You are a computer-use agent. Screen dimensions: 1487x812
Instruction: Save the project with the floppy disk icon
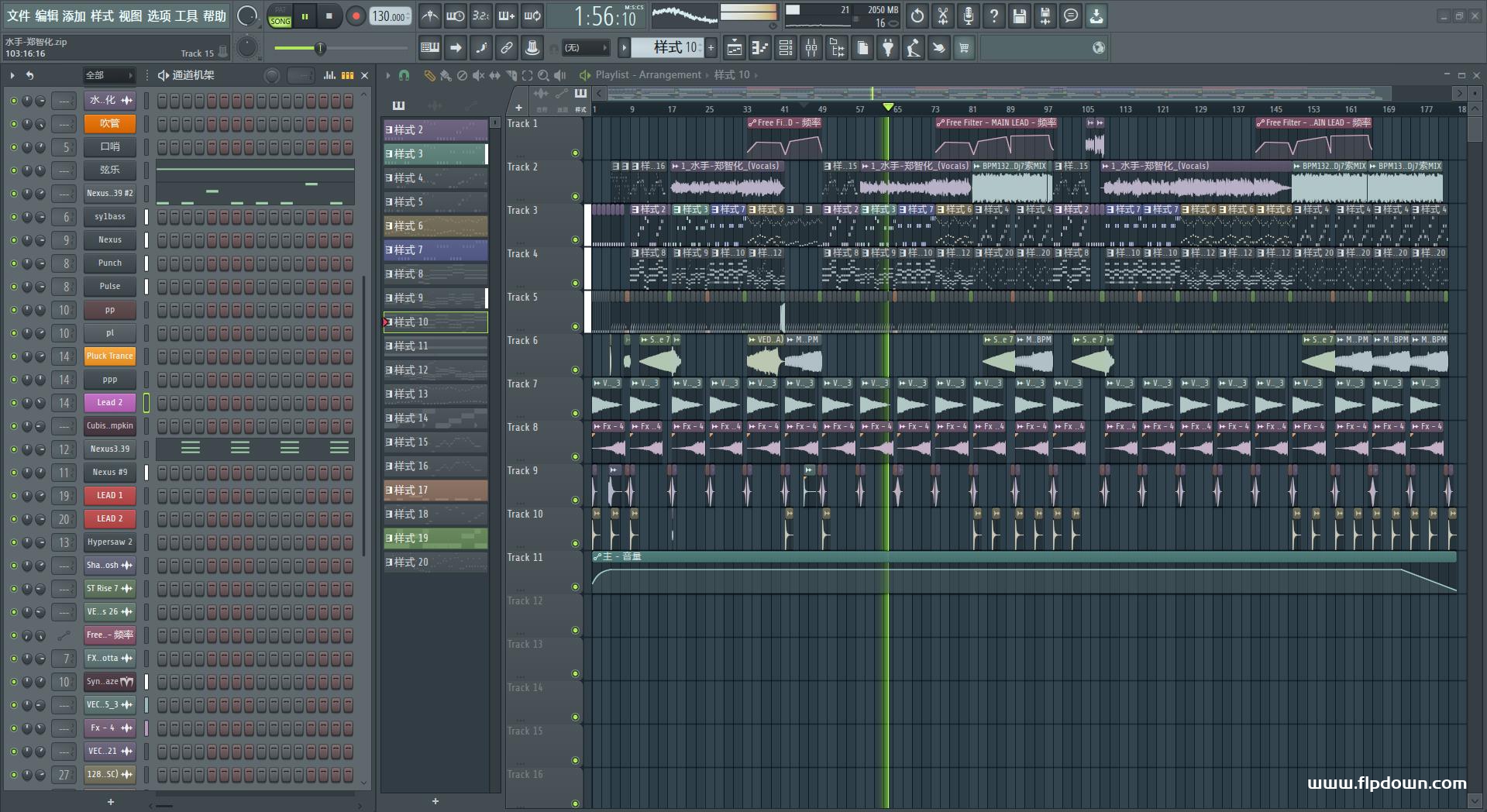point(1020,15)
